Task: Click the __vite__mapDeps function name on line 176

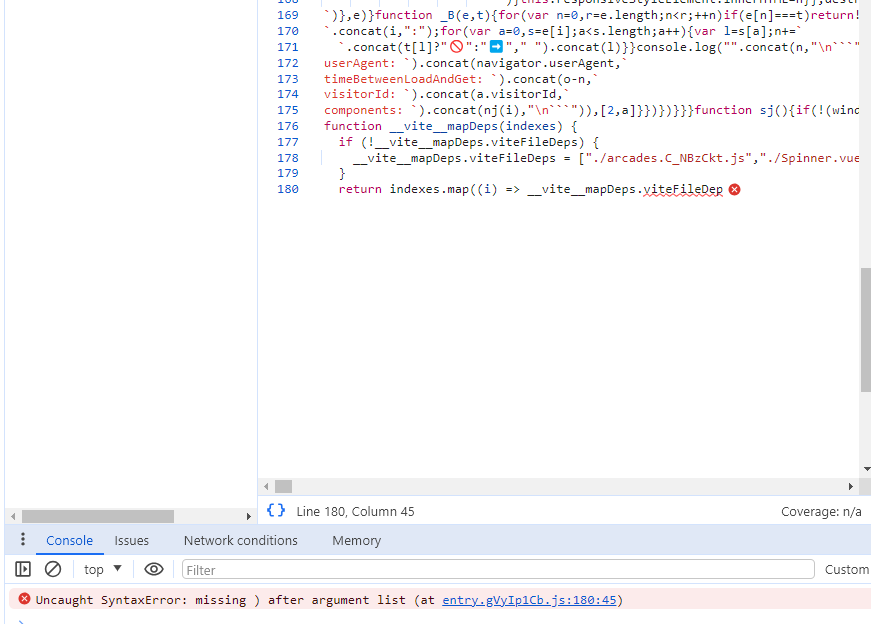Action: pyautogui.click(x=443, y=126)
